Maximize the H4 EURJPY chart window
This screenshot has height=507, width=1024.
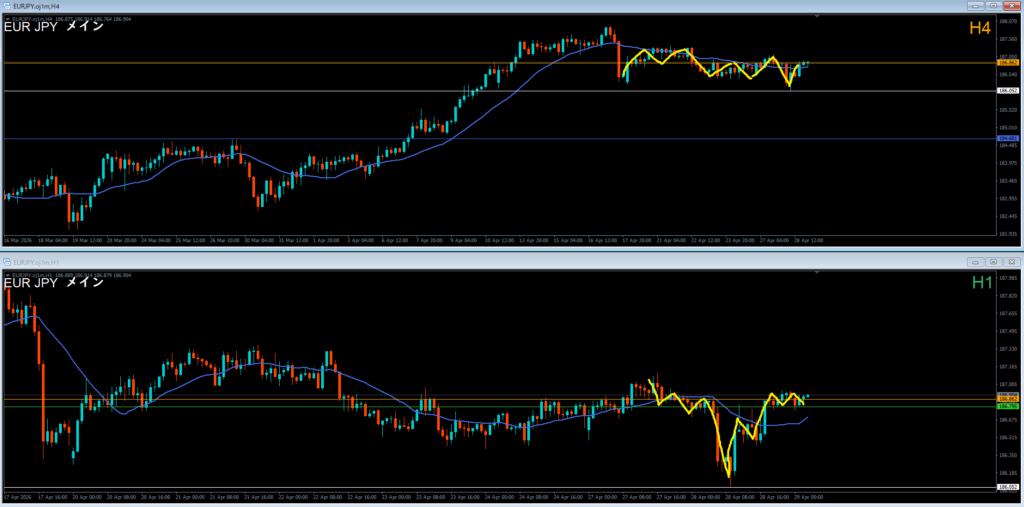[x=993, y=5]
